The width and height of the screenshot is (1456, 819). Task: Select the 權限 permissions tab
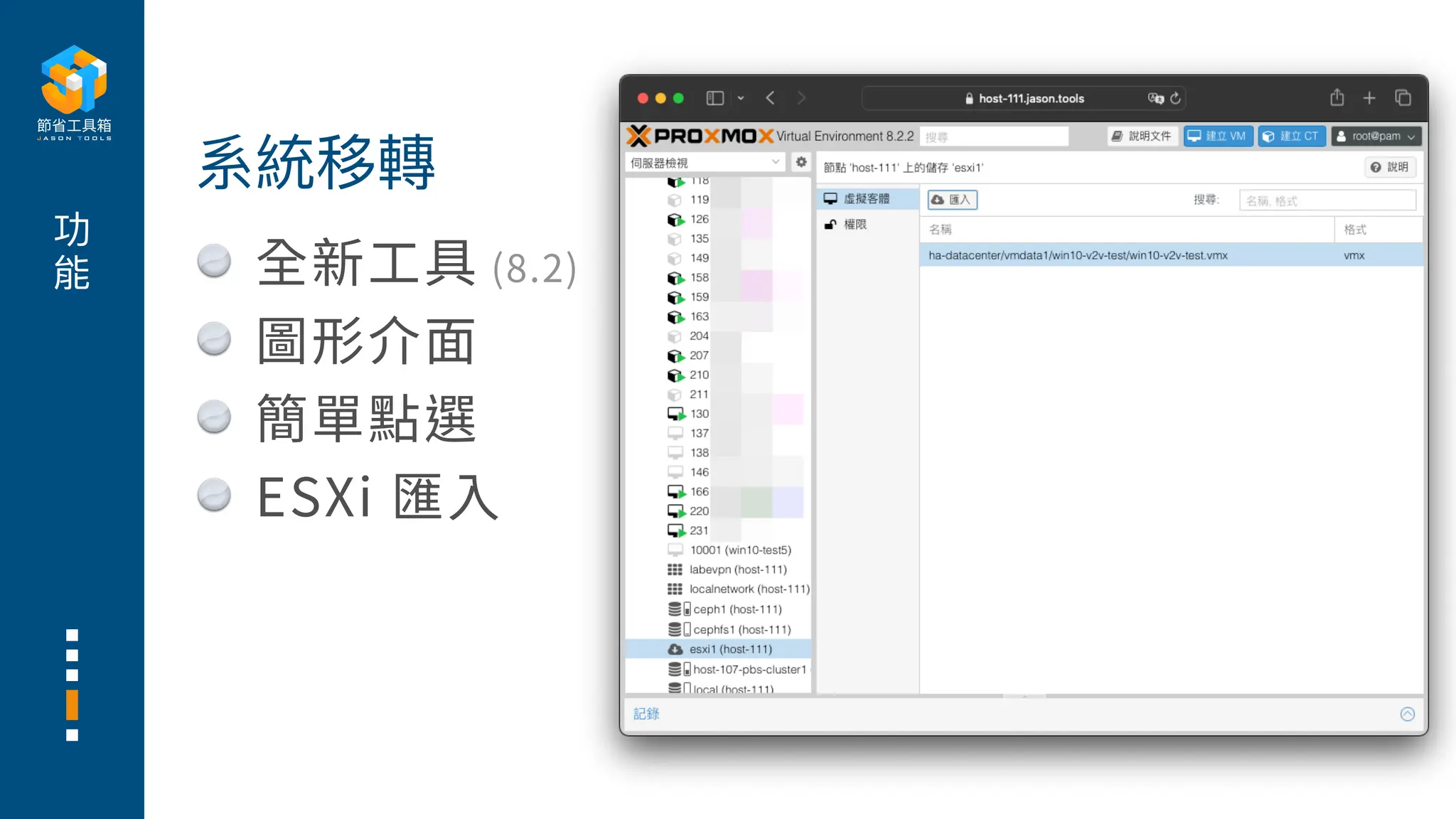click(867, 225)
